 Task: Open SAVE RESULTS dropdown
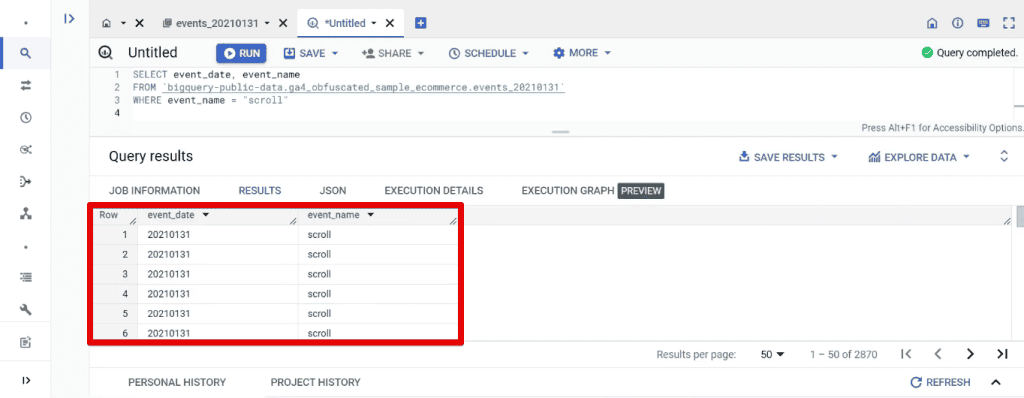tap(788, 158)
